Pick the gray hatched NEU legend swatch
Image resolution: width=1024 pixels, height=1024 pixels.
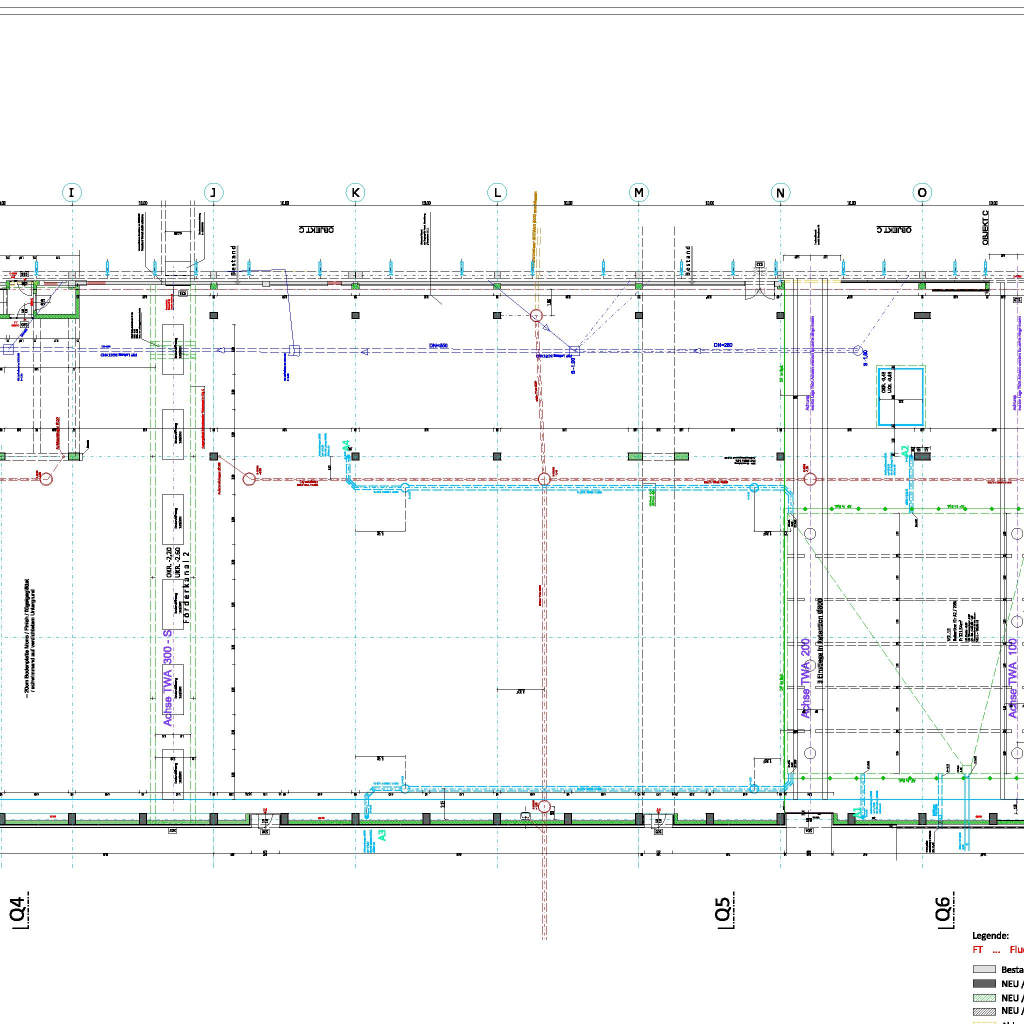click(984, 1011)
